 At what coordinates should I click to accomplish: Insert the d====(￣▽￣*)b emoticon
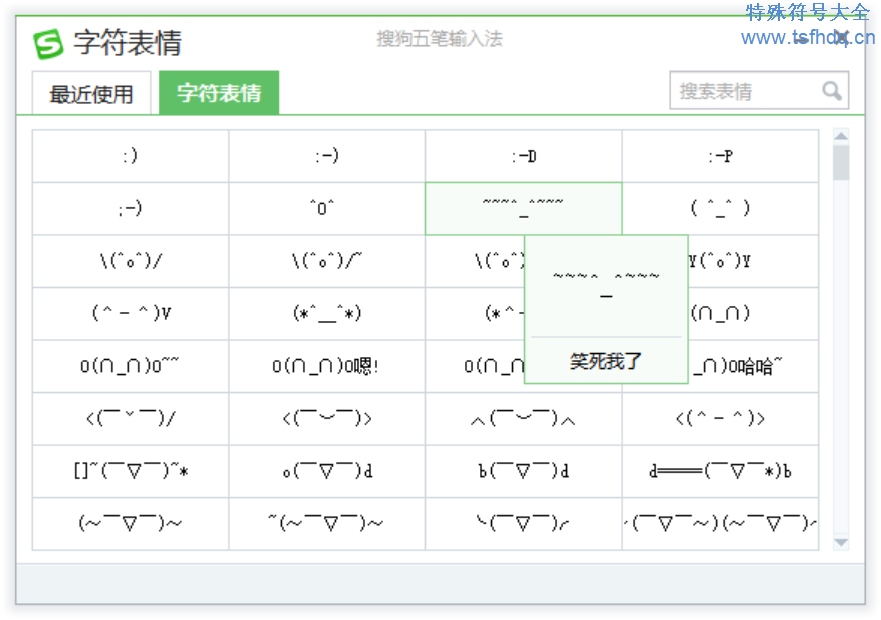pyautogui.click(x=720, y=471)
